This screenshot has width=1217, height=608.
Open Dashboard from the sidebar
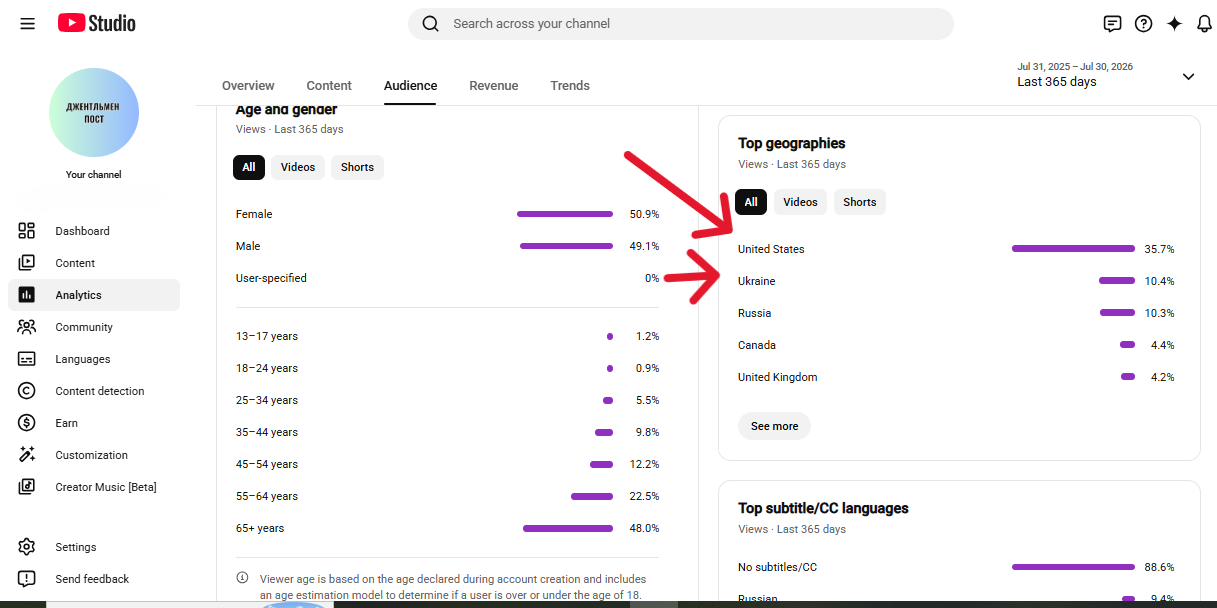coord(82,231)
